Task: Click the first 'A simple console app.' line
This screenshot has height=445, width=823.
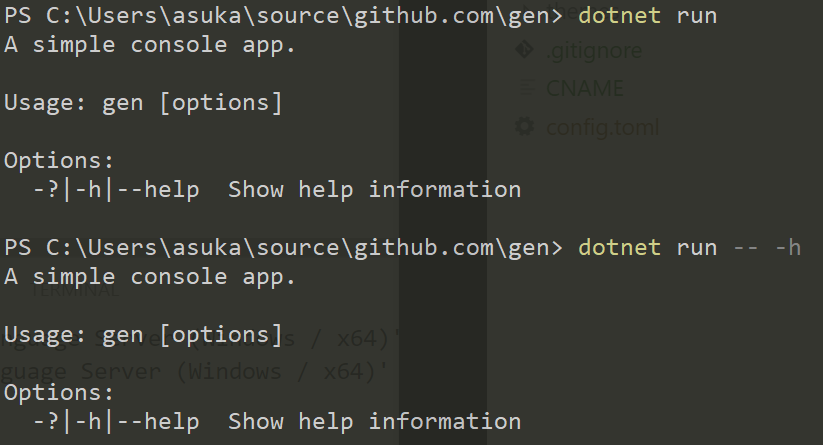Action: pos(150,45)
